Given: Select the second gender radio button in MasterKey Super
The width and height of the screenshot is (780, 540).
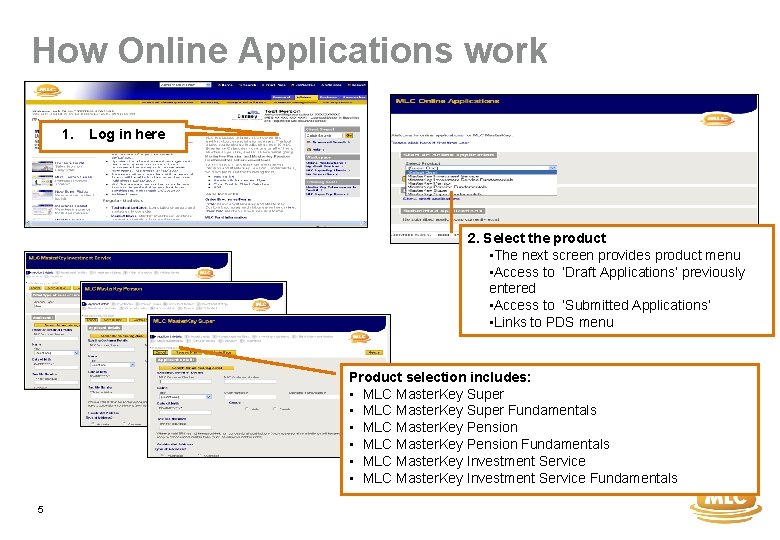Looking at the screenshot, I should [275, 409].
